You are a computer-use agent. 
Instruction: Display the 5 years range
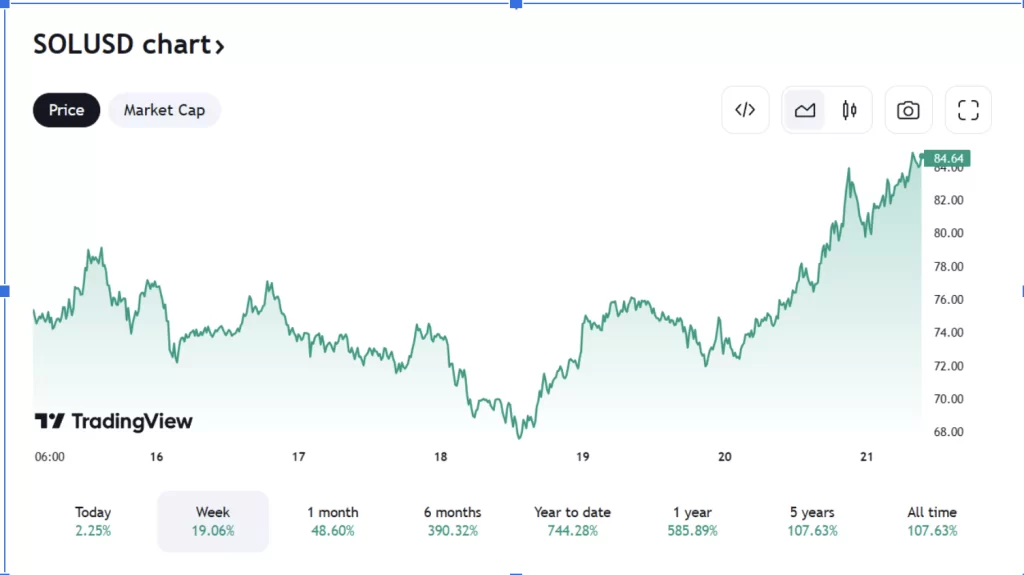[x=812, y=521]
